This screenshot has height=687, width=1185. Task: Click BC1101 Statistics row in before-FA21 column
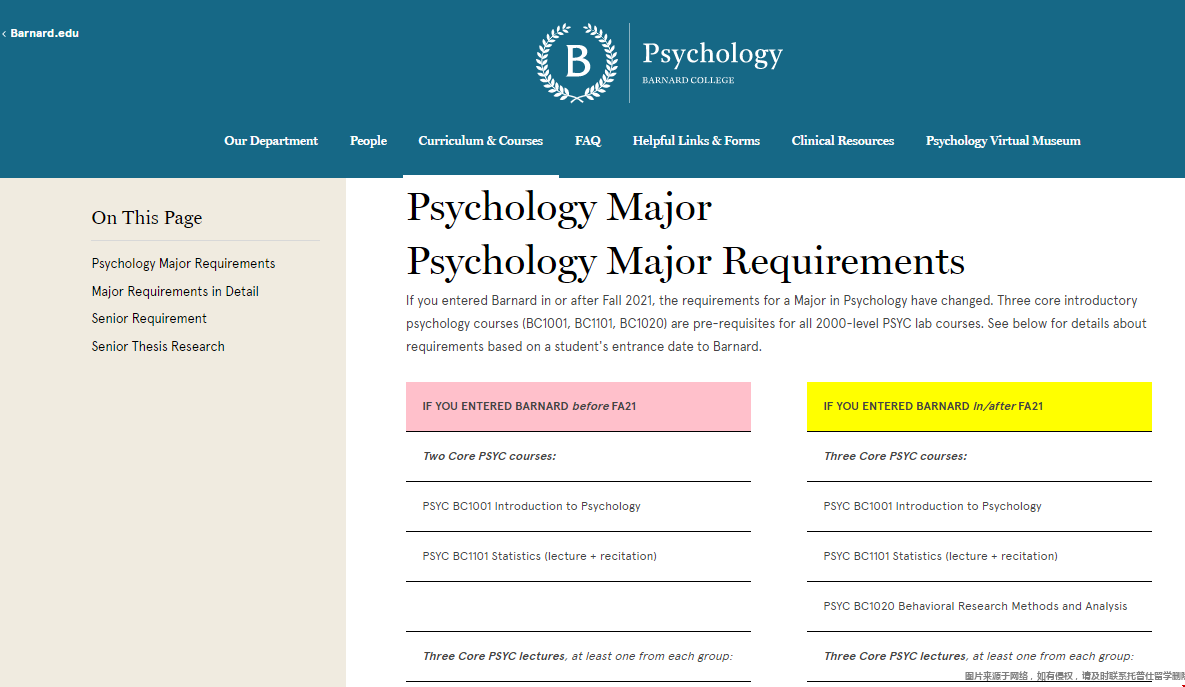click(x=578, y=556)
